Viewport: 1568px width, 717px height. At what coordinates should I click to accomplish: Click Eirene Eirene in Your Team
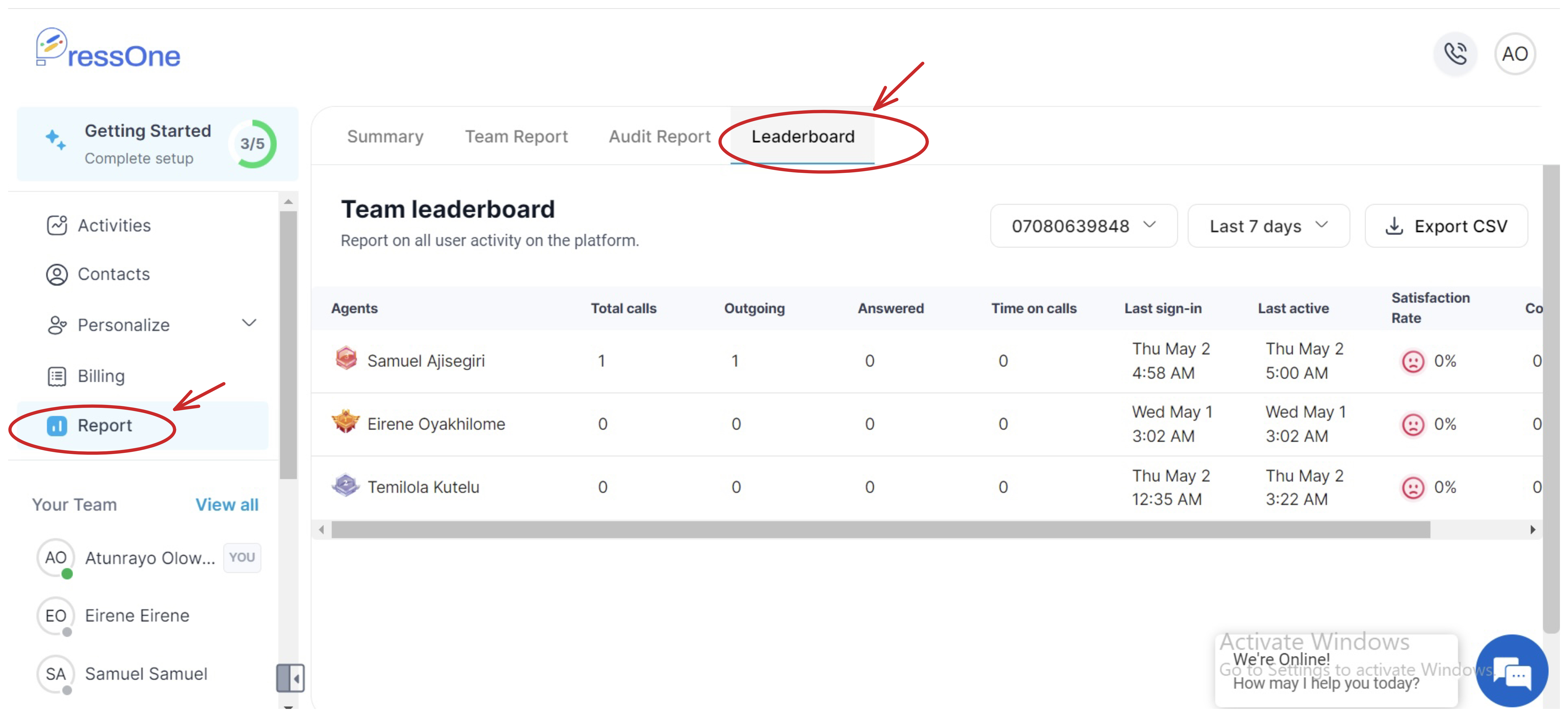point(137,615)
